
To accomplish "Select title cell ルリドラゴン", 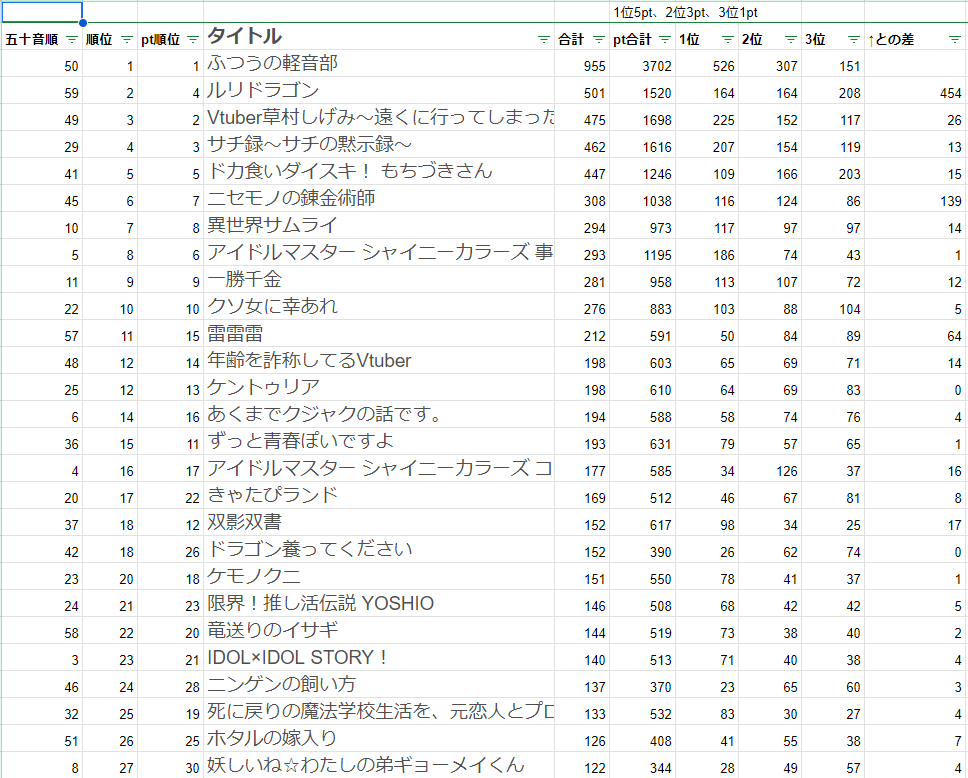I will pos(378,91).
